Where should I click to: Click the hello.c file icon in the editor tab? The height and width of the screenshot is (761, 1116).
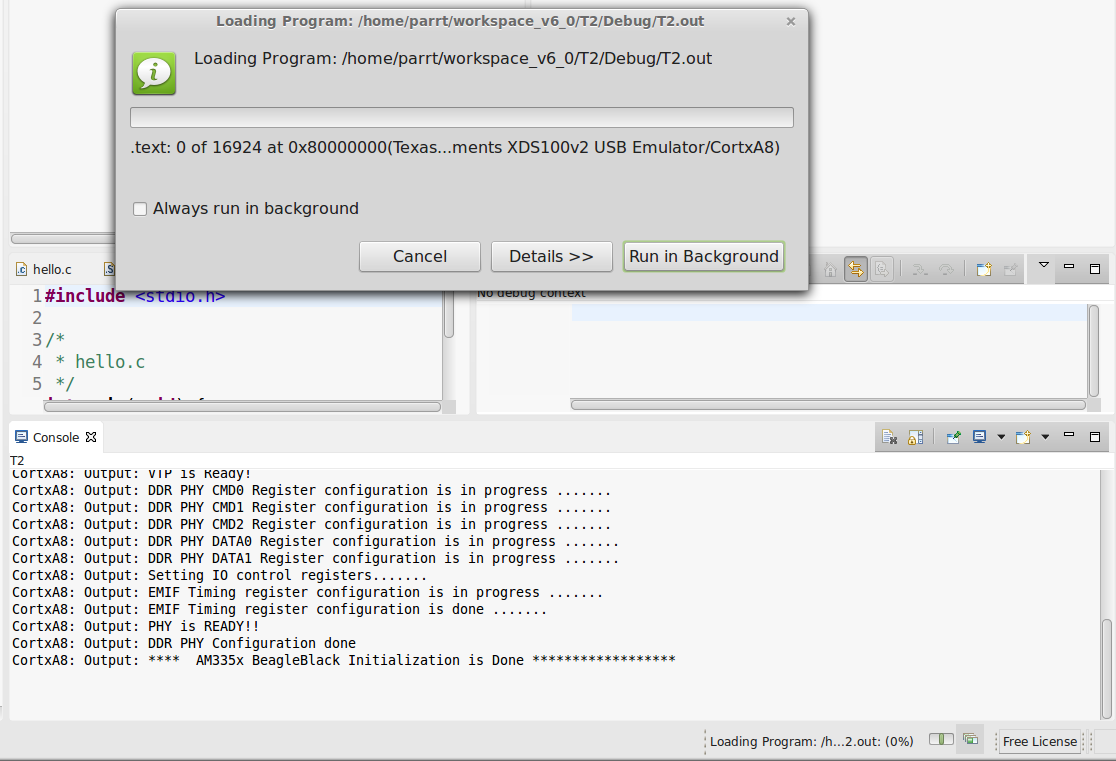click(22, 270)
